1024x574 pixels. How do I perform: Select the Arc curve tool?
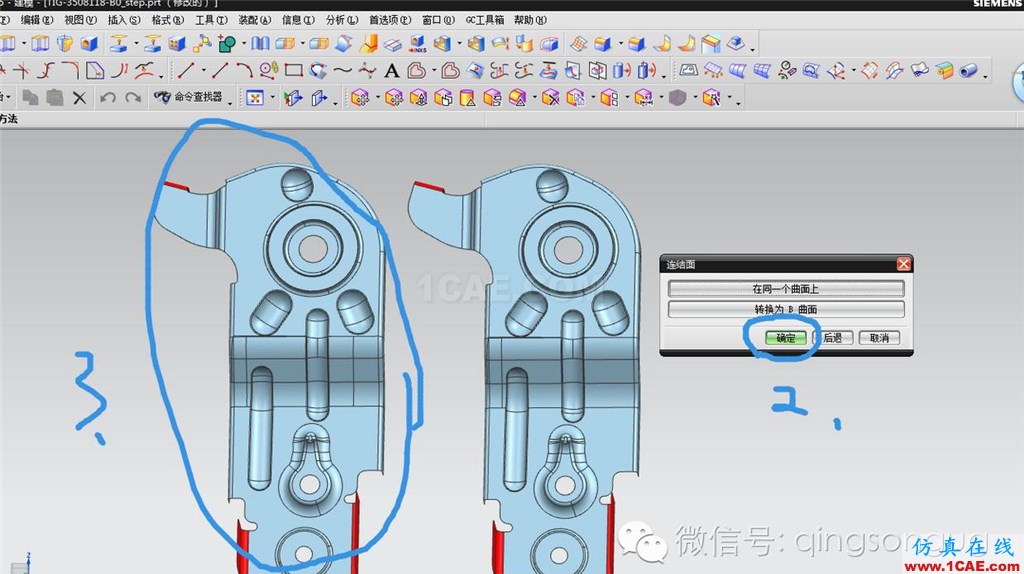[x=244, y=71]
